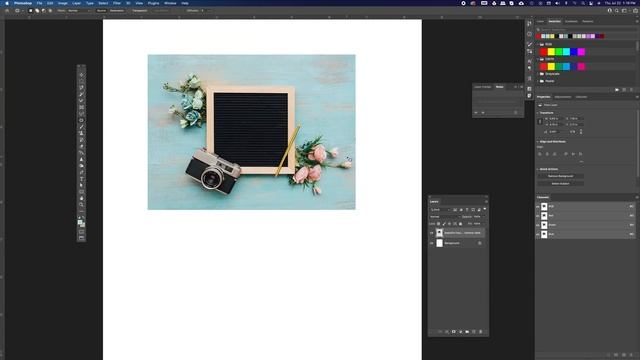Select the Brush tool
The width and height of the screenshot is (640, 360).
[81, 127]
